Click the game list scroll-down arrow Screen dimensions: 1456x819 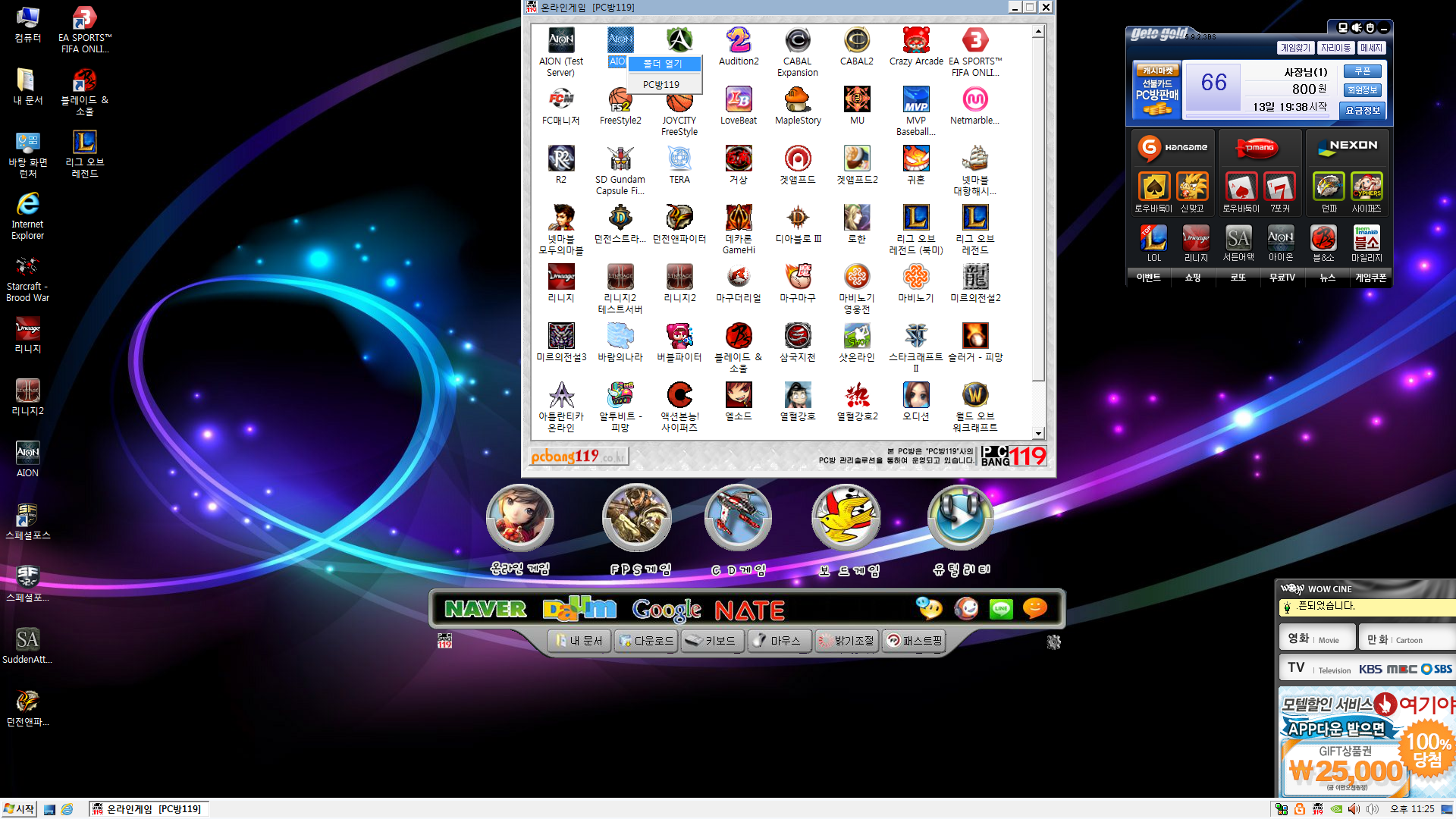[x=1038, y=434]
